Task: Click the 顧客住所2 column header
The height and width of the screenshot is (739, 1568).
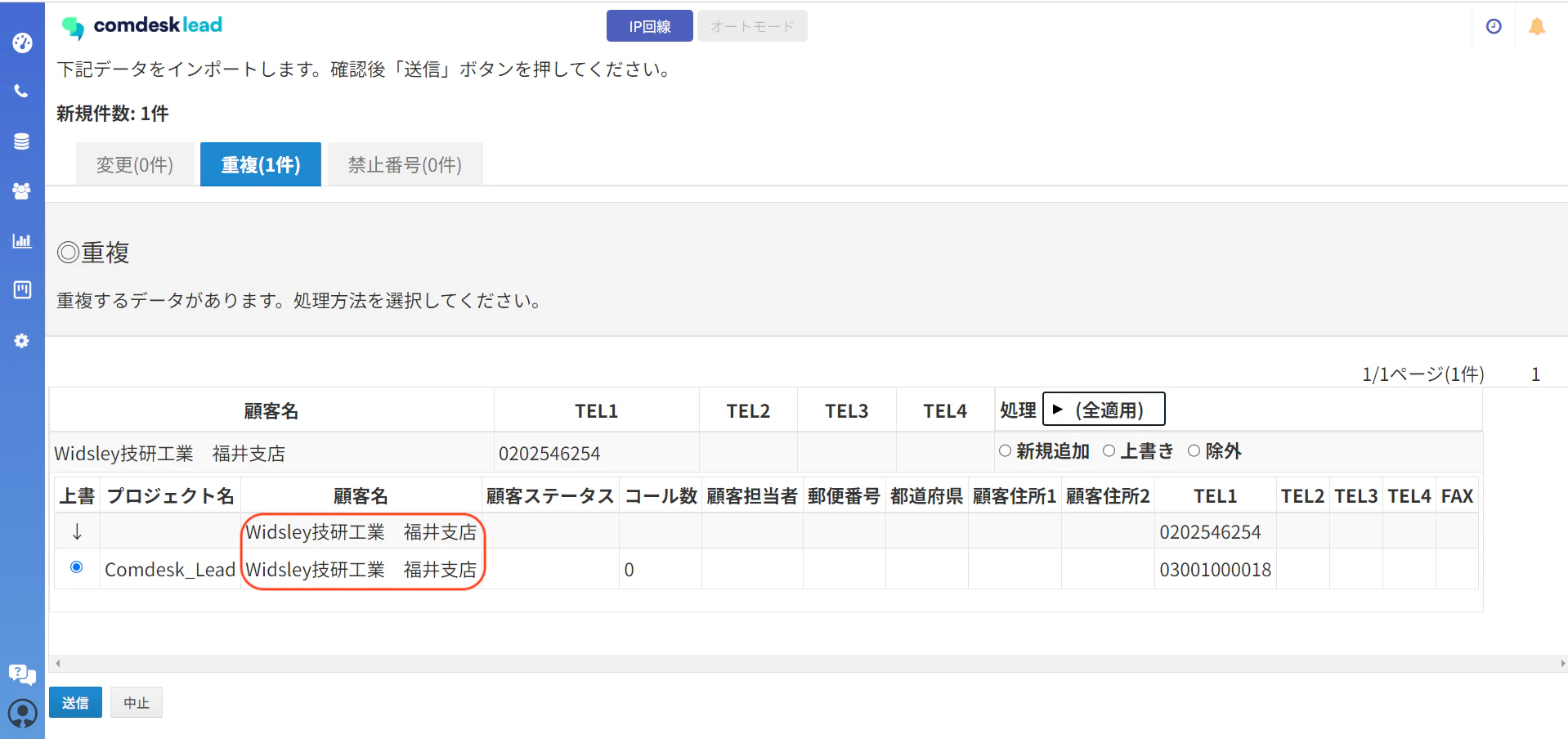Action: 1108,496
